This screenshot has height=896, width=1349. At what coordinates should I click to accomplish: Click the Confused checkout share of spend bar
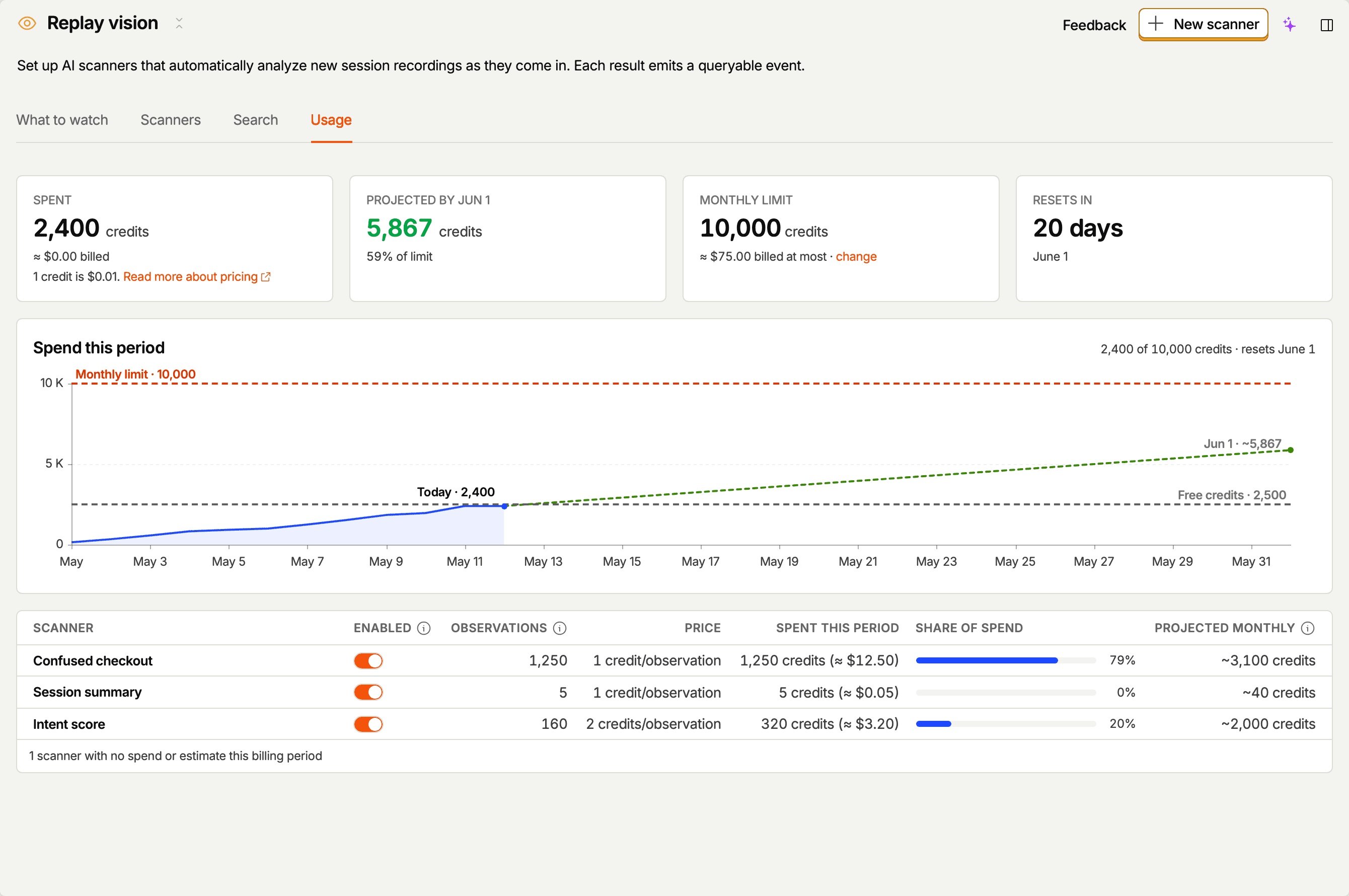1006,660
